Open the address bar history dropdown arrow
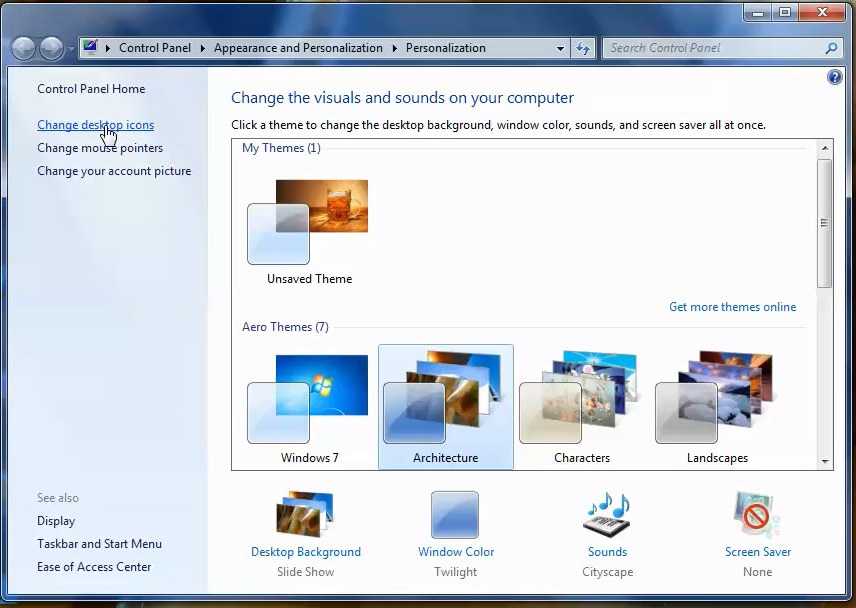The width and height of the screenshot is (856, 608). (560, 48)
